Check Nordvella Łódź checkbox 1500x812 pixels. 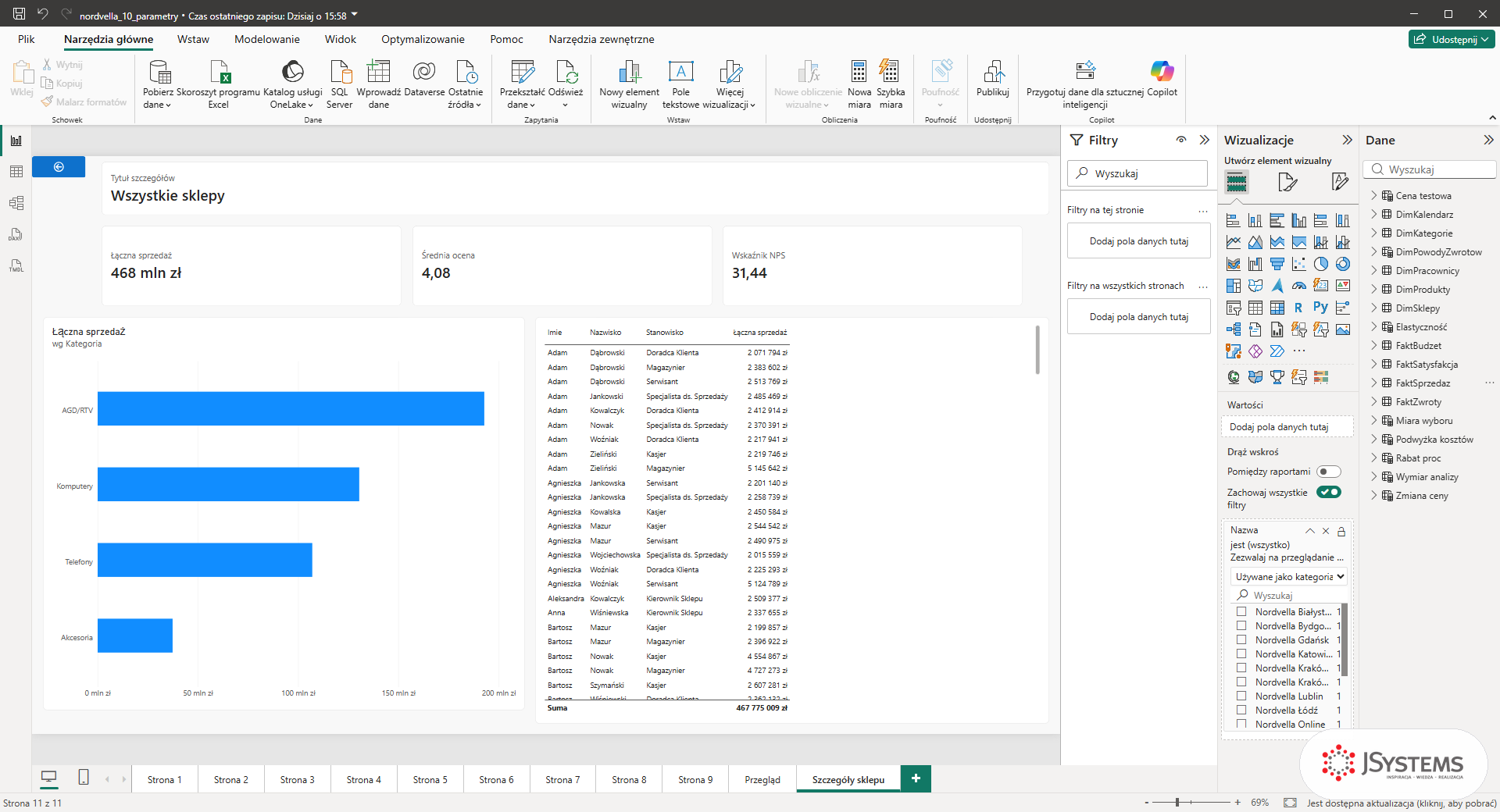click(1241, 710)
